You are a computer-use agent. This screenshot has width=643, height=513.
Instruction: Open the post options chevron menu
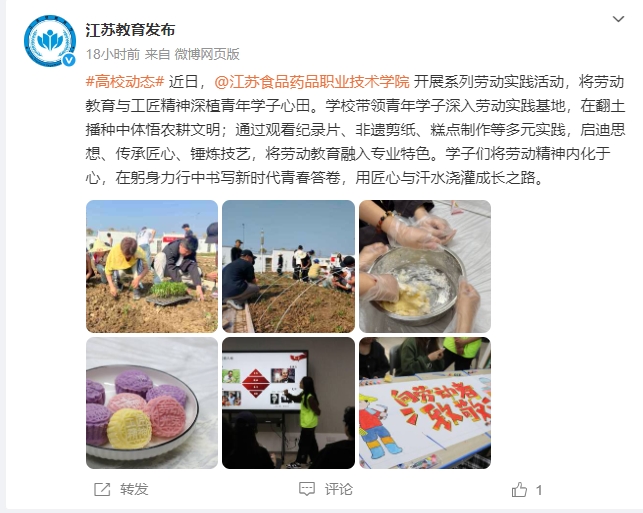(618, 19)
